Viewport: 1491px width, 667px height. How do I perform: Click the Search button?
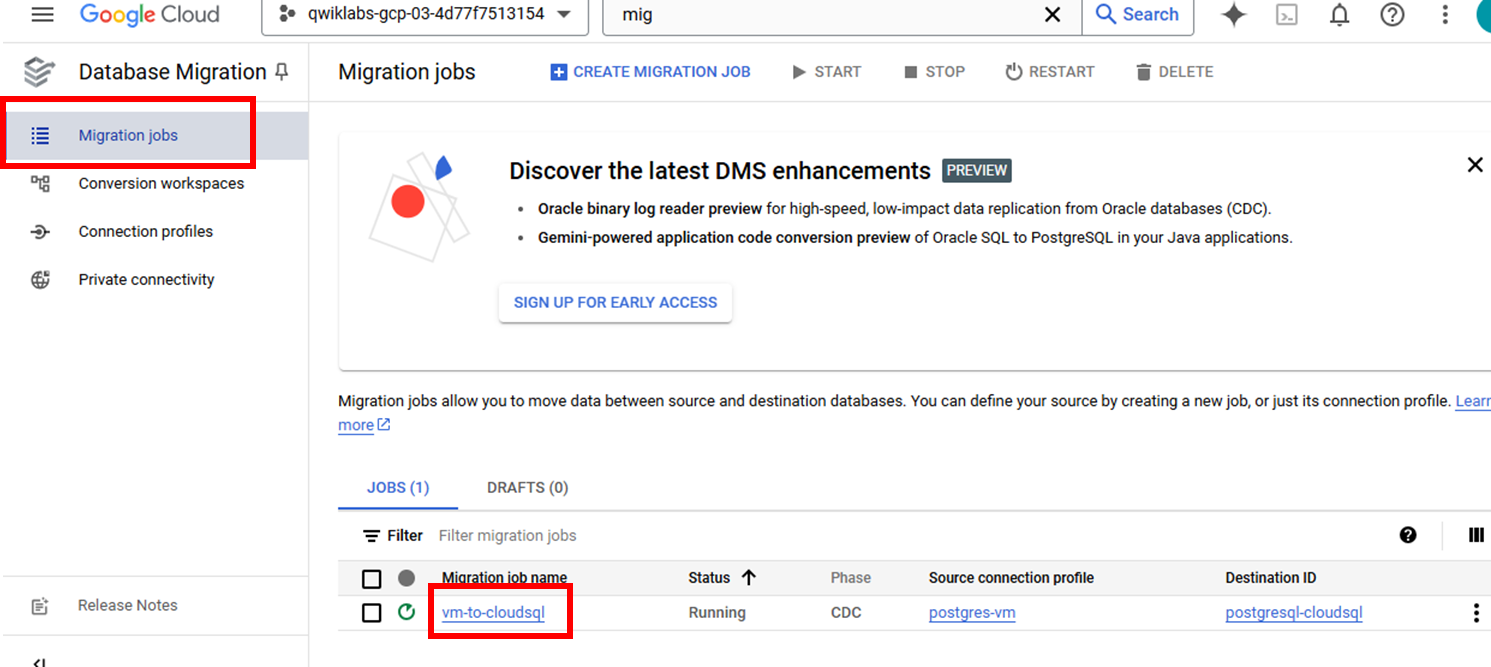1137,15
